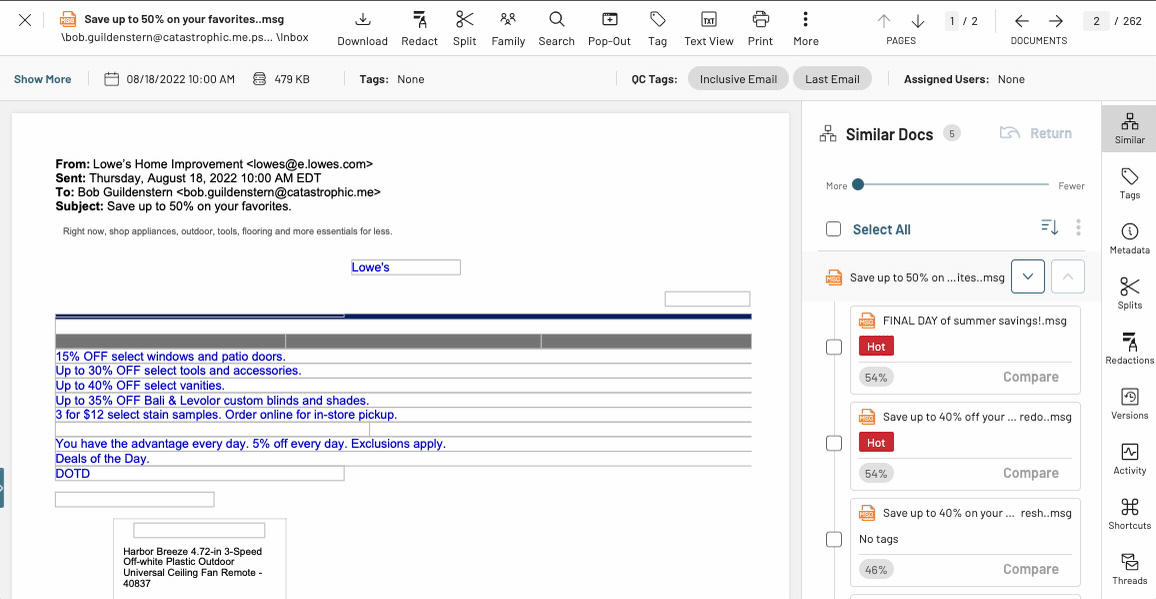Open Similar Docs kebab menu
This screenshot has height=599, width=1156.
[1079, 228]
